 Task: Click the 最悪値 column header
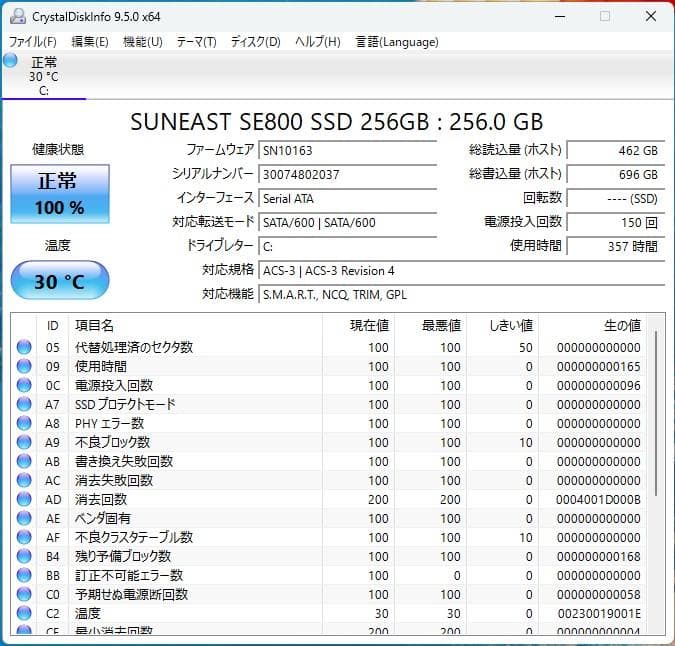[x=430, y=325]
